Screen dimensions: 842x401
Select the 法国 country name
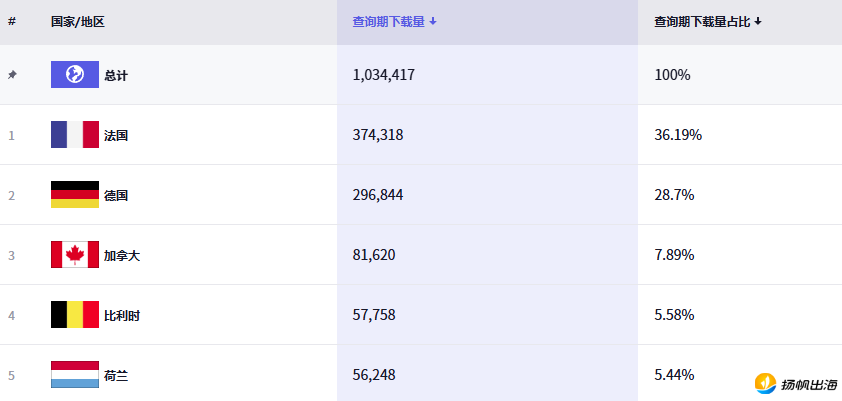pyautogui.click(x=116, y=135)
